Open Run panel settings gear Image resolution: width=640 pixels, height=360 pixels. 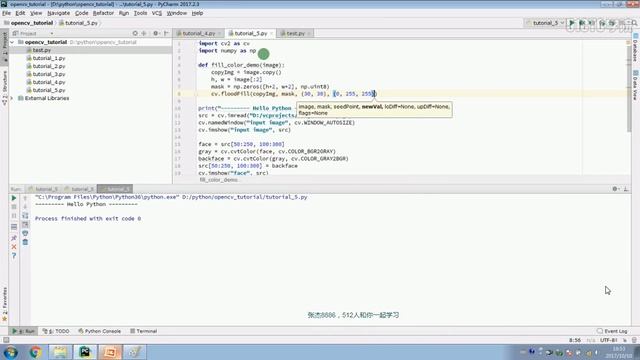(x=615, y=189)
